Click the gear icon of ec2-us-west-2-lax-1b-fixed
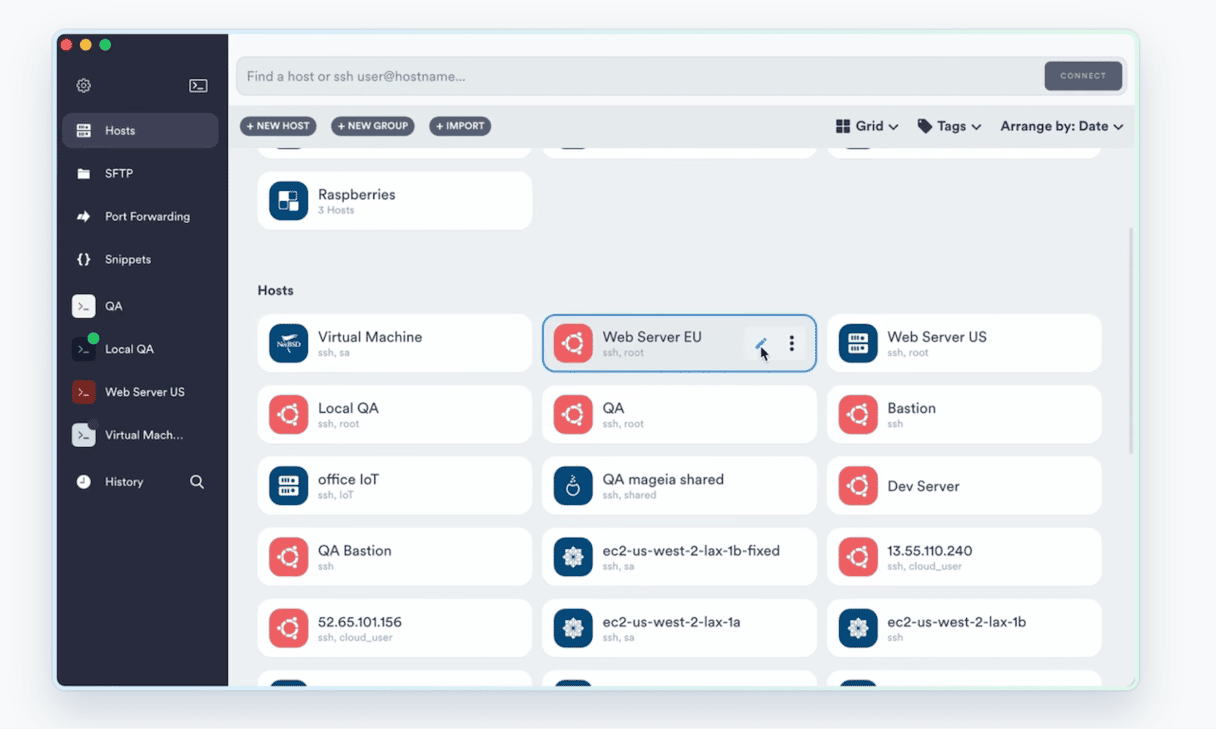 [x=573, y=557]
